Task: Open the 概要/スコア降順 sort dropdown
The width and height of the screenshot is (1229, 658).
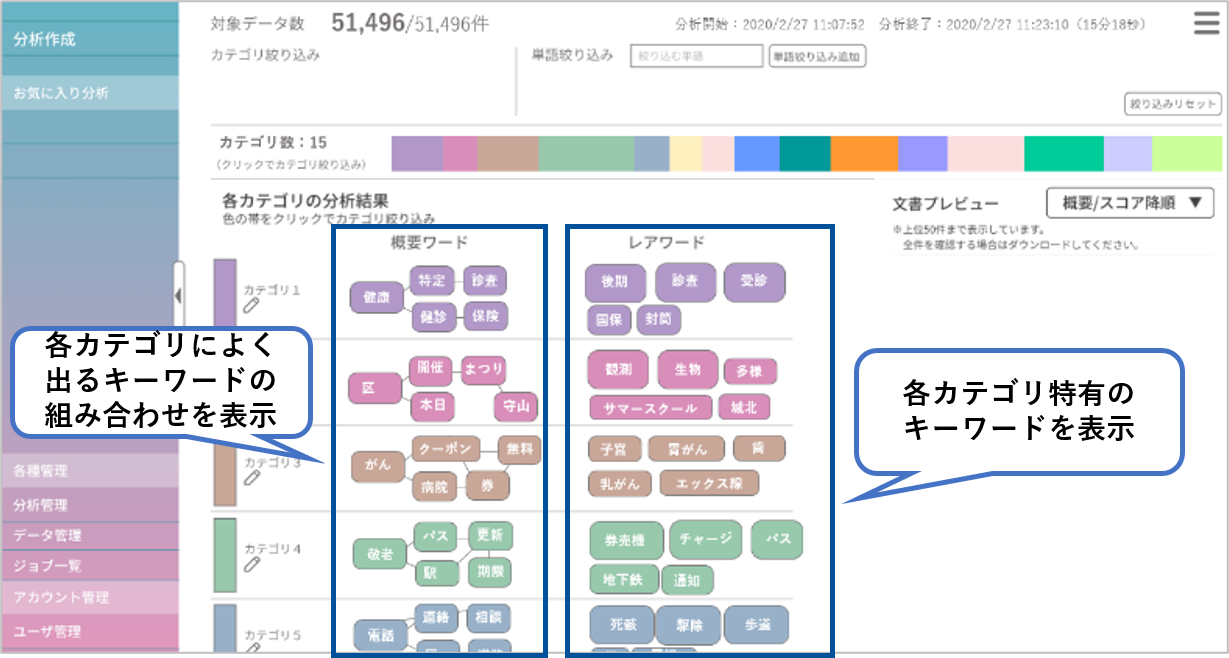Action: tap(1130, 203)
